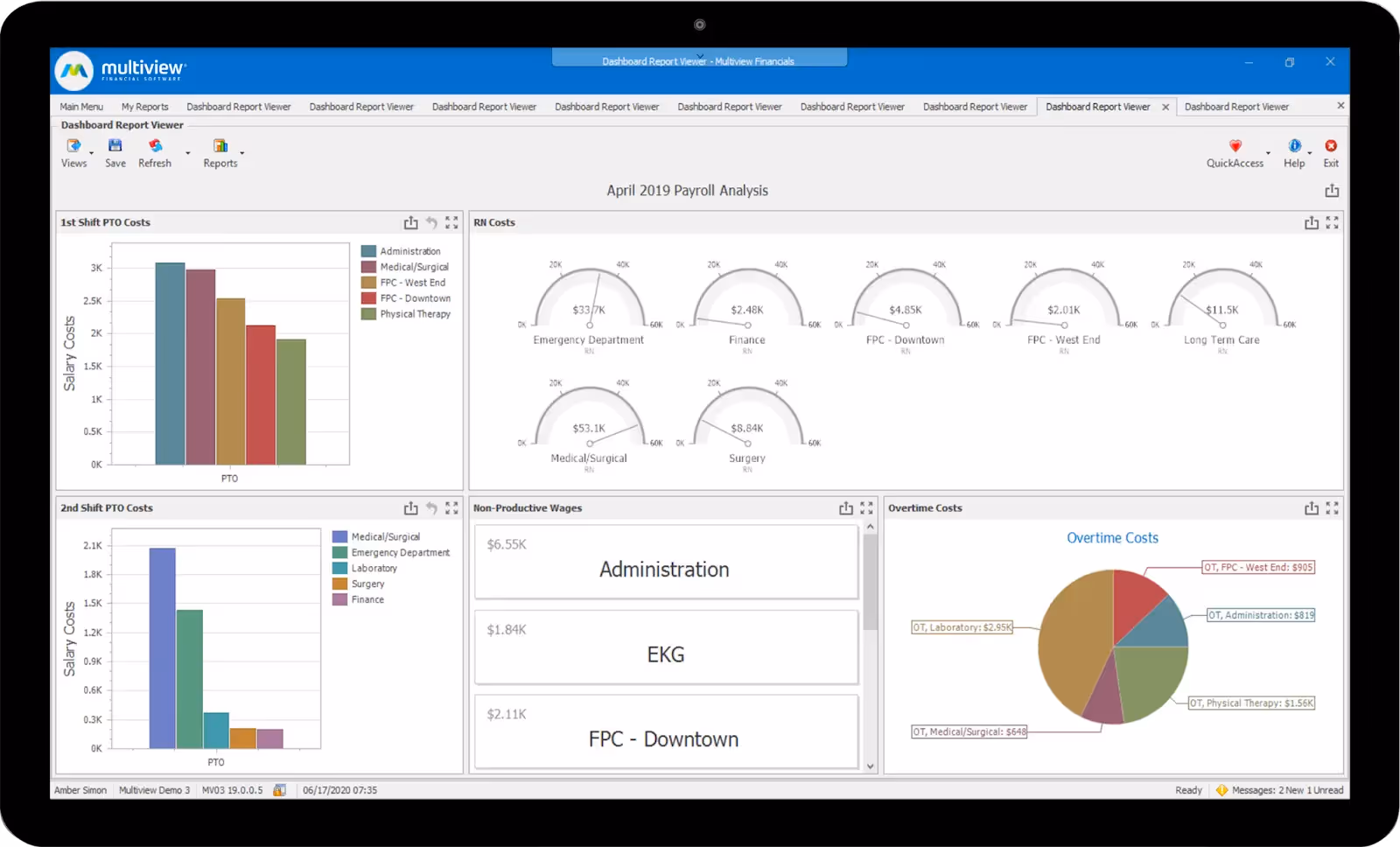Image resolution: width=1400 pixels, height=847 pixels.
Task: Click the Save dashboard icon
Action: (115, 145)
